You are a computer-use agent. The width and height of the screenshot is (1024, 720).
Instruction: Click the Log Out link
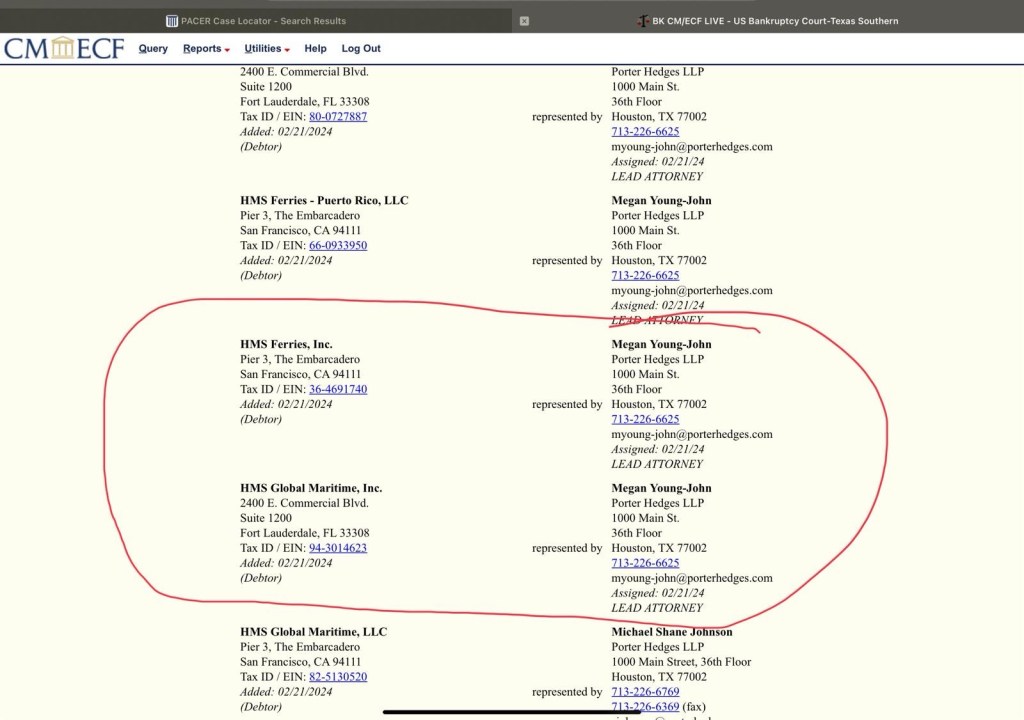[x=361, y=48]
